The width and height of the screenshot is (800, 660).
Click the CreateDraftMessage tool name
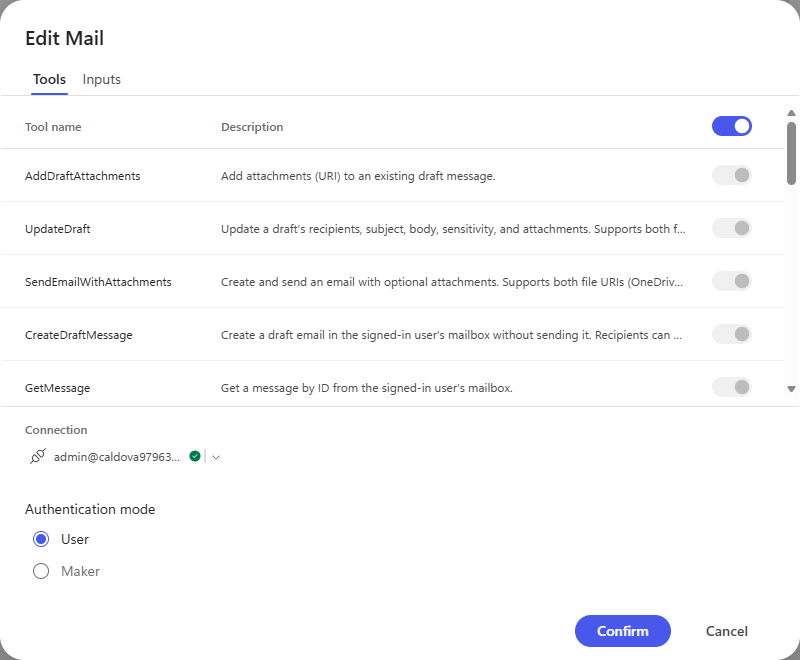[79, 335]
